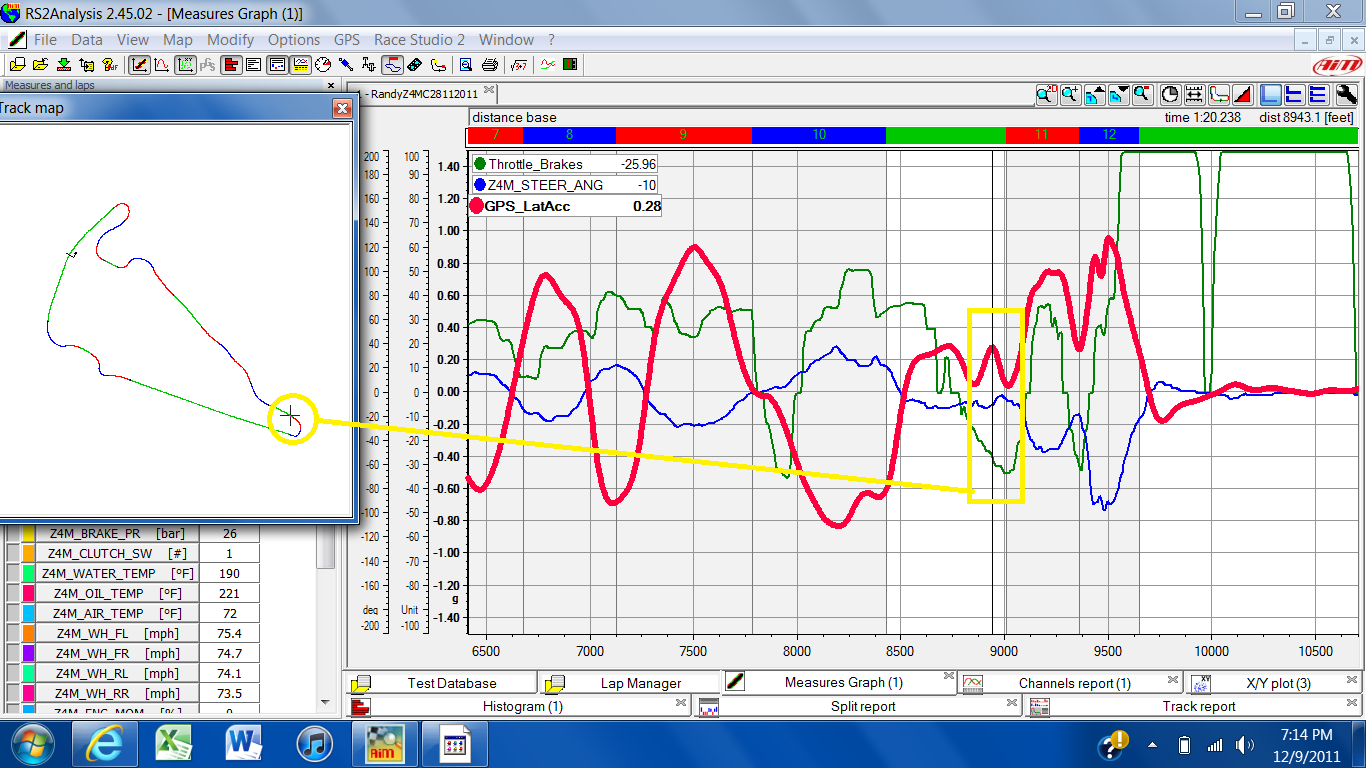Click the zoom-in magnifier plus icon
1366x768 pixels.
1071,95
